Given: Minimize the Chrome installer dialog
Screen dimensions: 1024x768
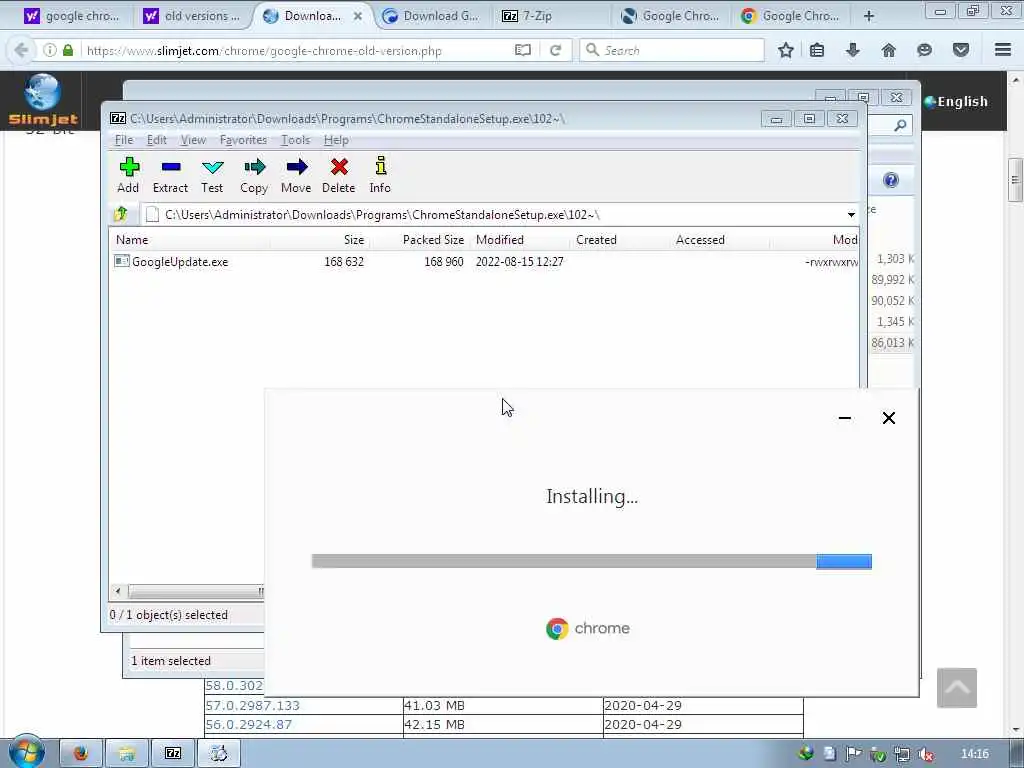Looking at the screenshot, I should click(844, 418).
